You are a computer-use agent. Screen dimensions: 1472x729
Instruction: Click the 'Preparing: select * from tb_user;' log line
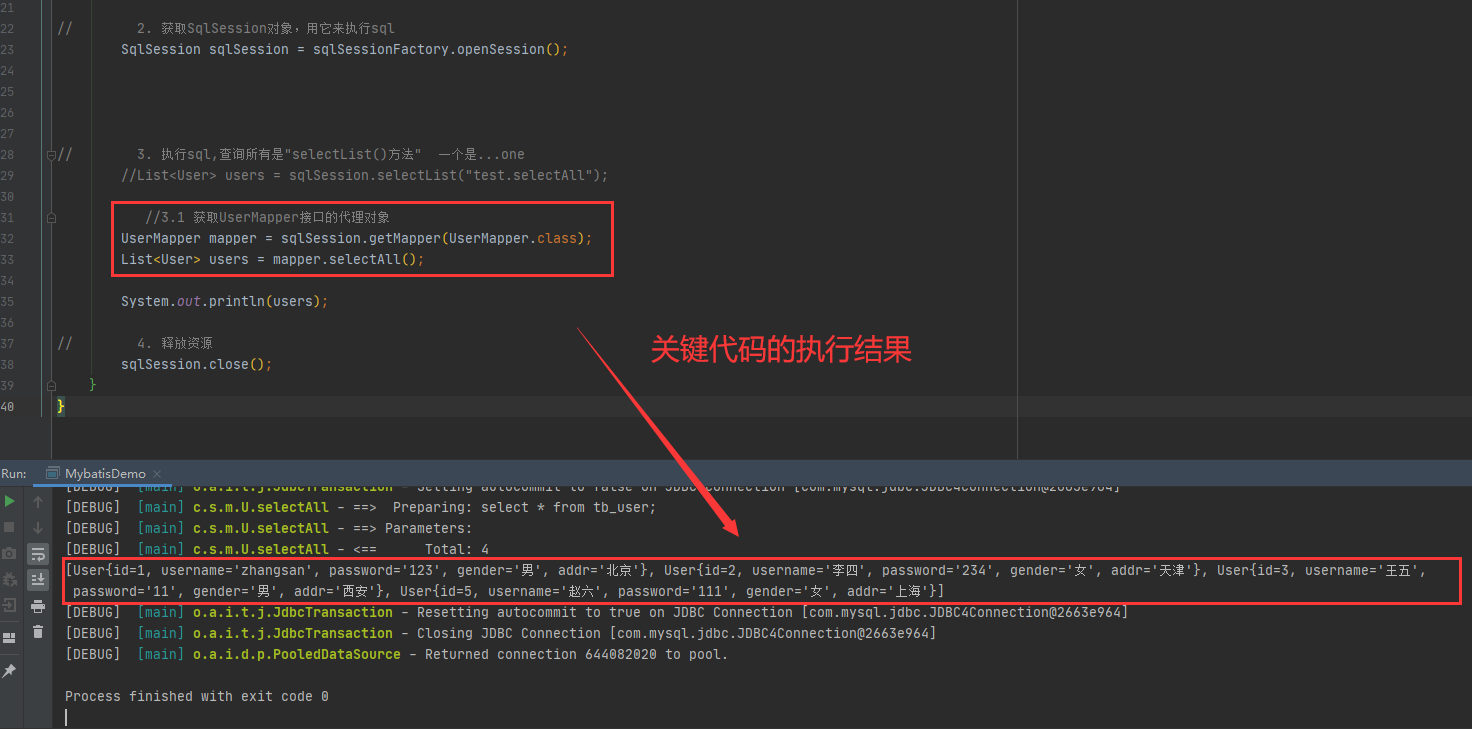pyautogui.click(x=360, y=507)
